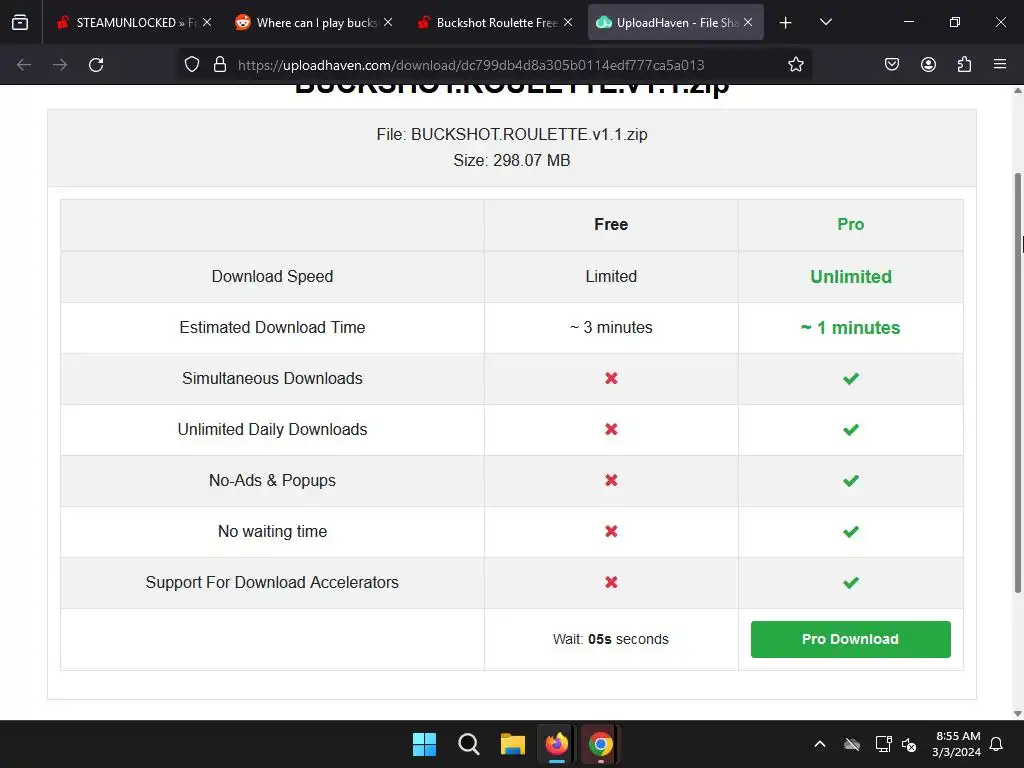
Task: Click the 'Download Speed' row label
Action: pyautogui.click(x=272, y=276)
